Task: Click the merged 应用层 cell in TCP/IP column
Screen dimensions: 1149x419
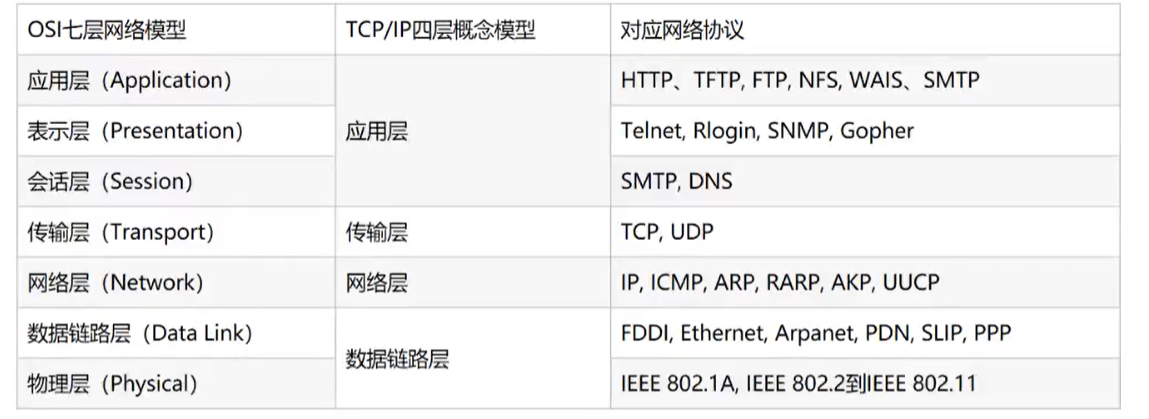Action: click(473, 131)
